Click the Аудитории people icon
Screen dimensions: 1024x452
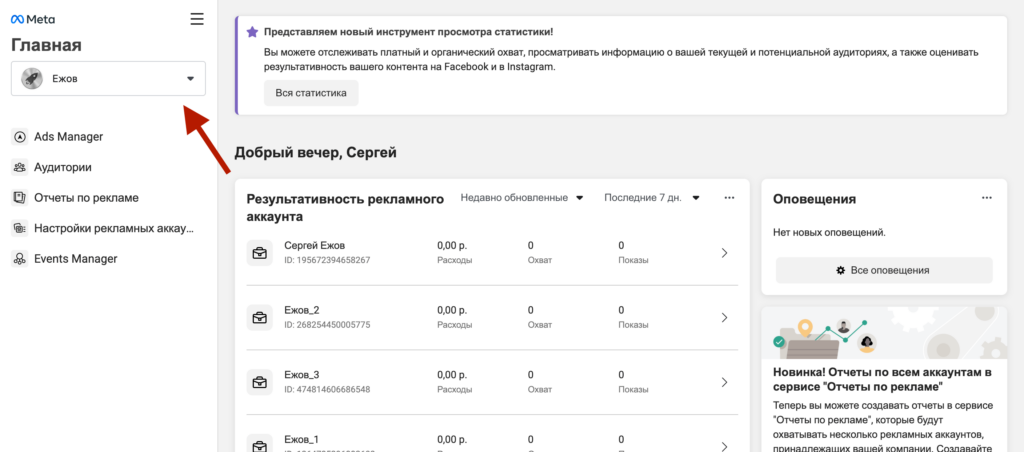tap(19, 167)
